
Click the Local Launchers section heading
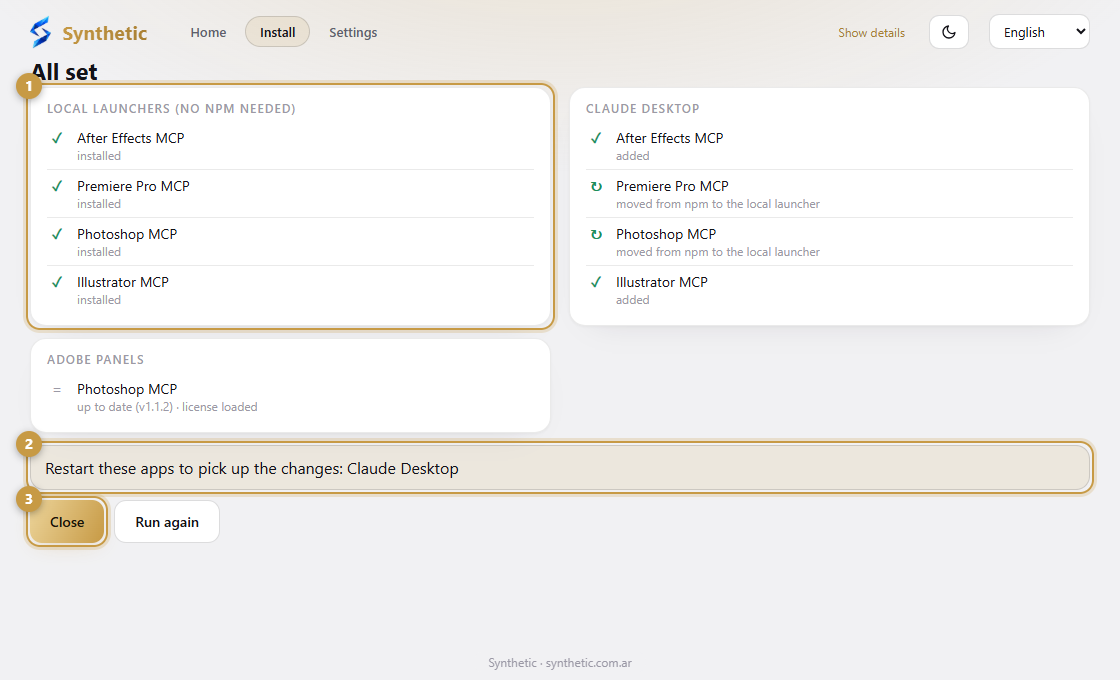point(171,109)
